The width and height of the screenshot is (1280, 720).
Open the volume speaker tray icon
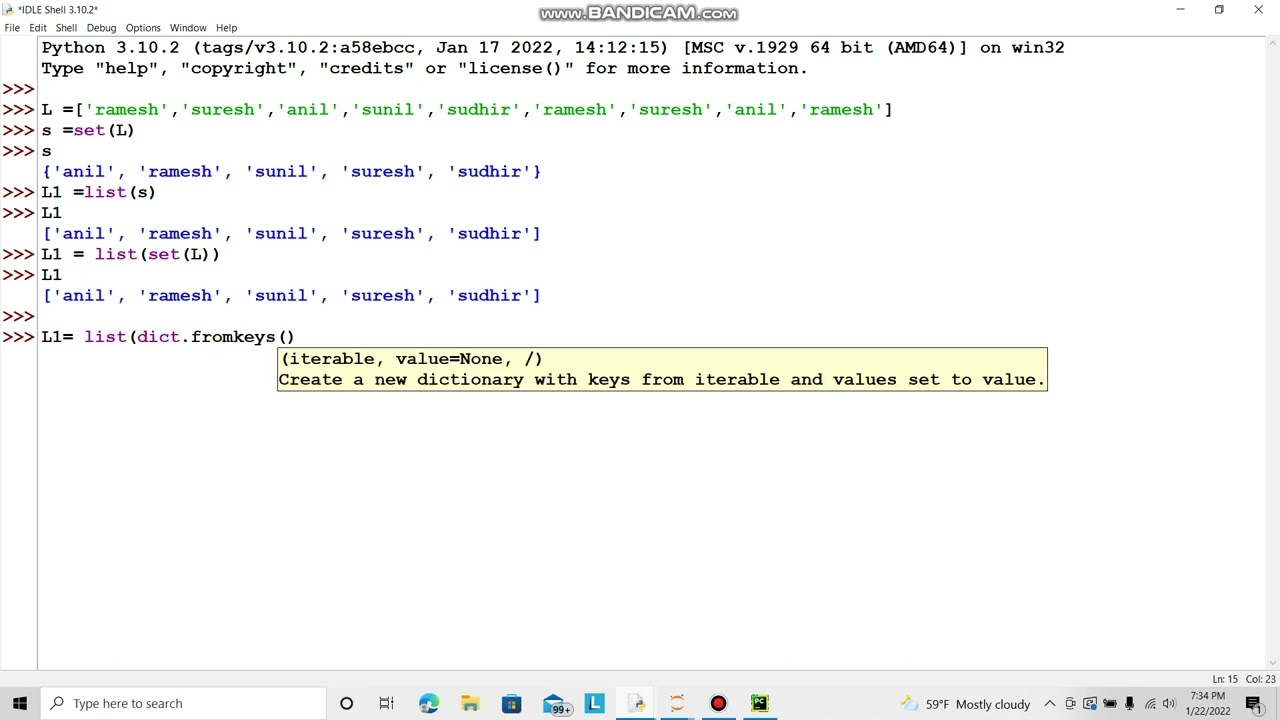click(x=1169, y=704)
